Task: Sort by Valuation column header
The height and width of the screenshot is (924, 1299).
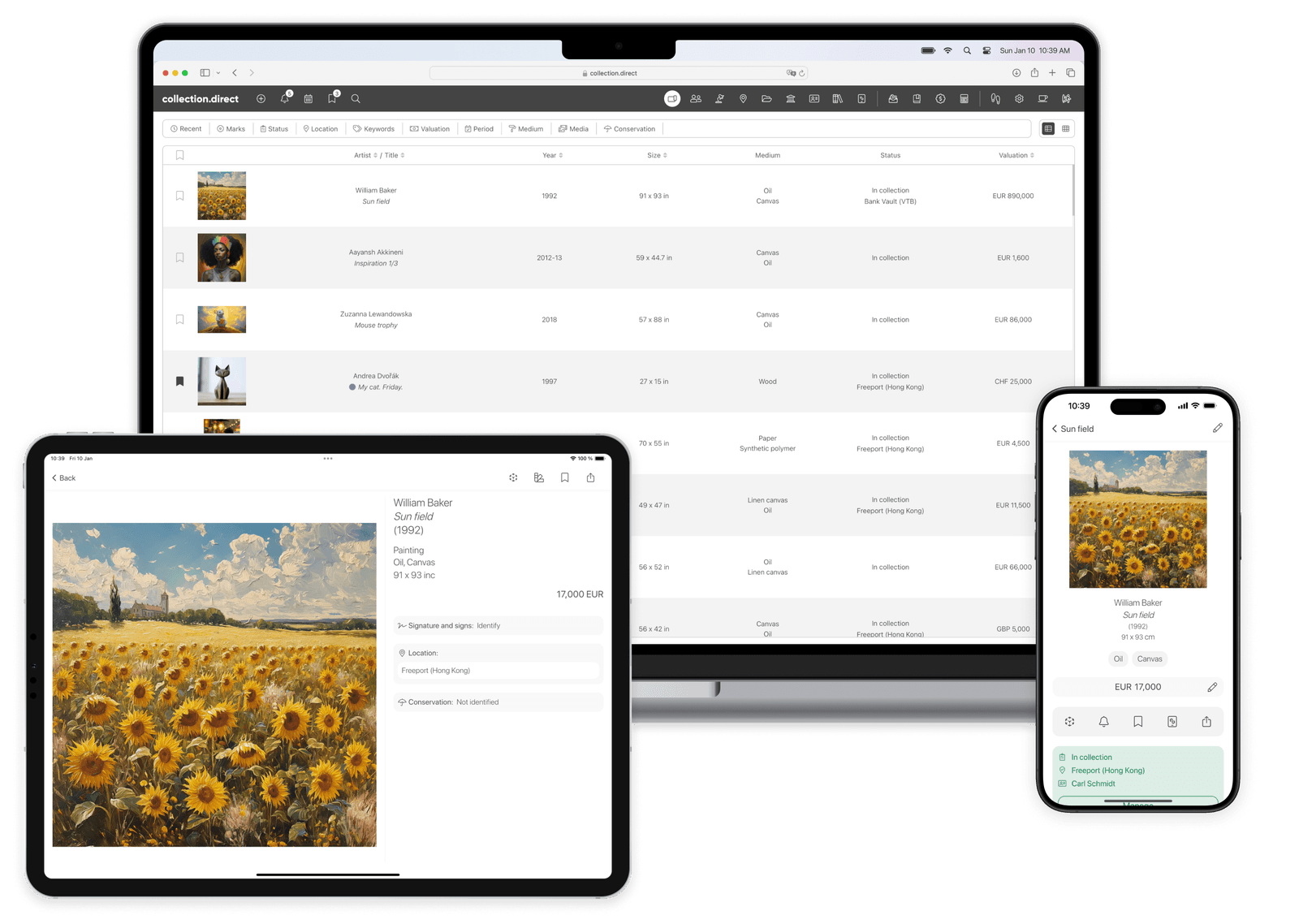Action: click(1016, 155)
